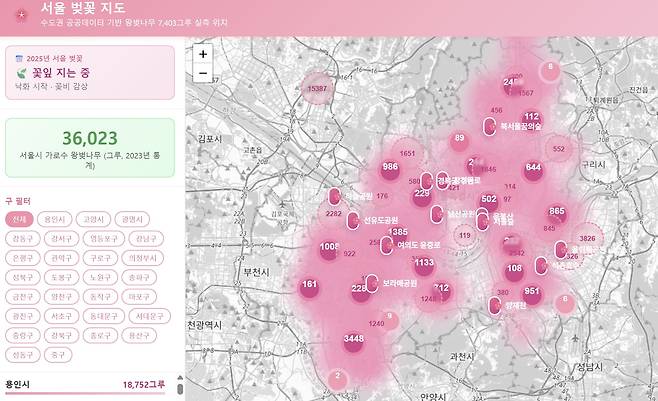Zoom in with the plus map button

click(203, 54)
